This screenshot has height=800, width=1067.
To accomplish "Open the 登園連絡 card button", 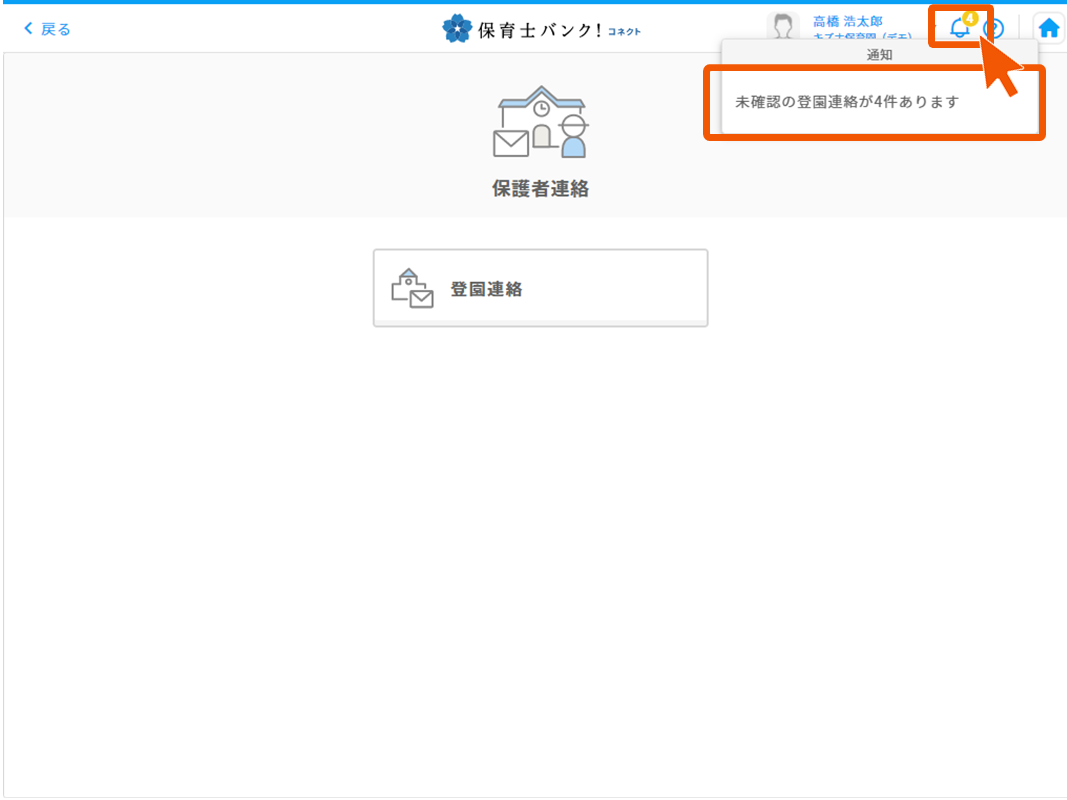I will (540, 288).
